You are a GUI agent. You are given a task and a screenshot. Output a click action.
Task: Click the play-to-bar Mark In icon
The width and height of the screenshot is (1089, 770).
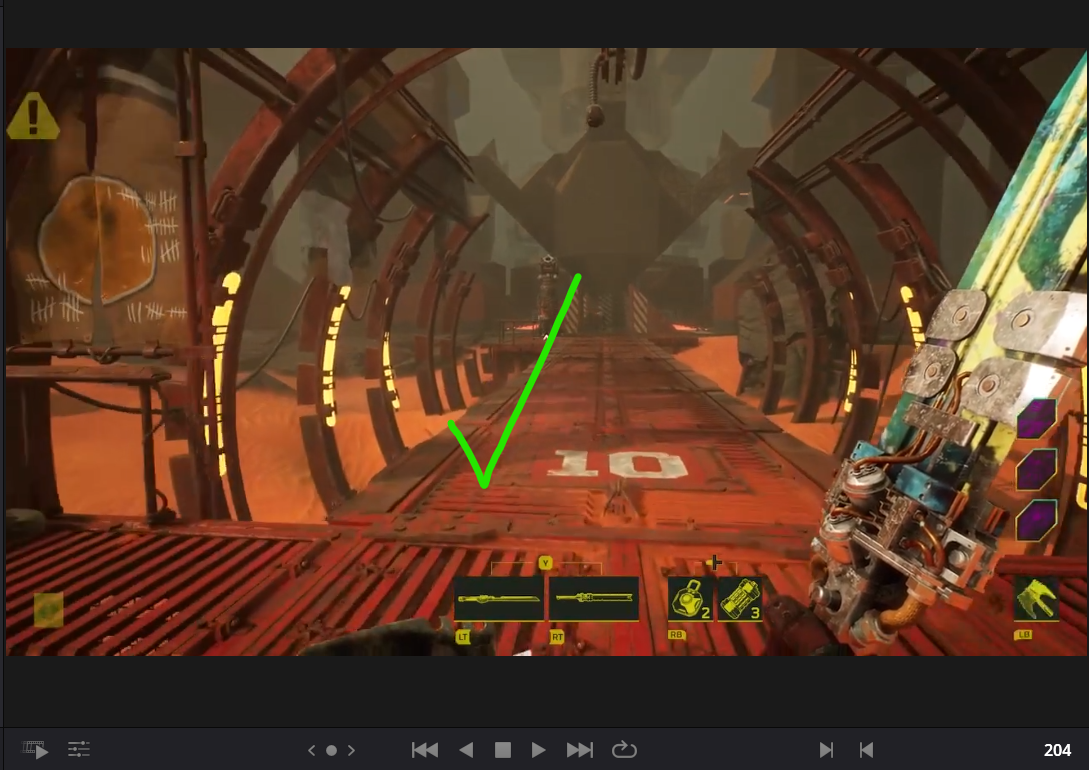pyautogui.click(x=826, y=750)
